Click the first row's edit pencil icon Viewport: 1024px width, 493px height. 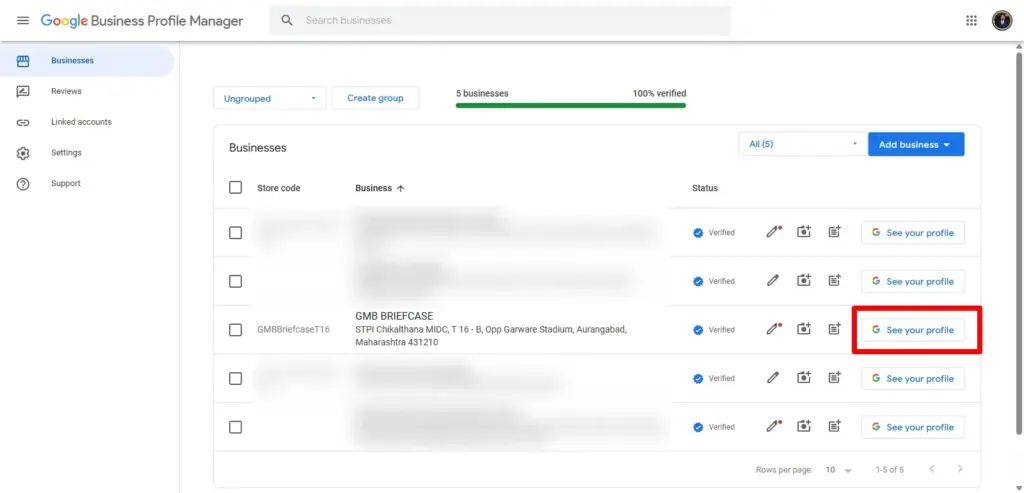[x=773, y=232]
